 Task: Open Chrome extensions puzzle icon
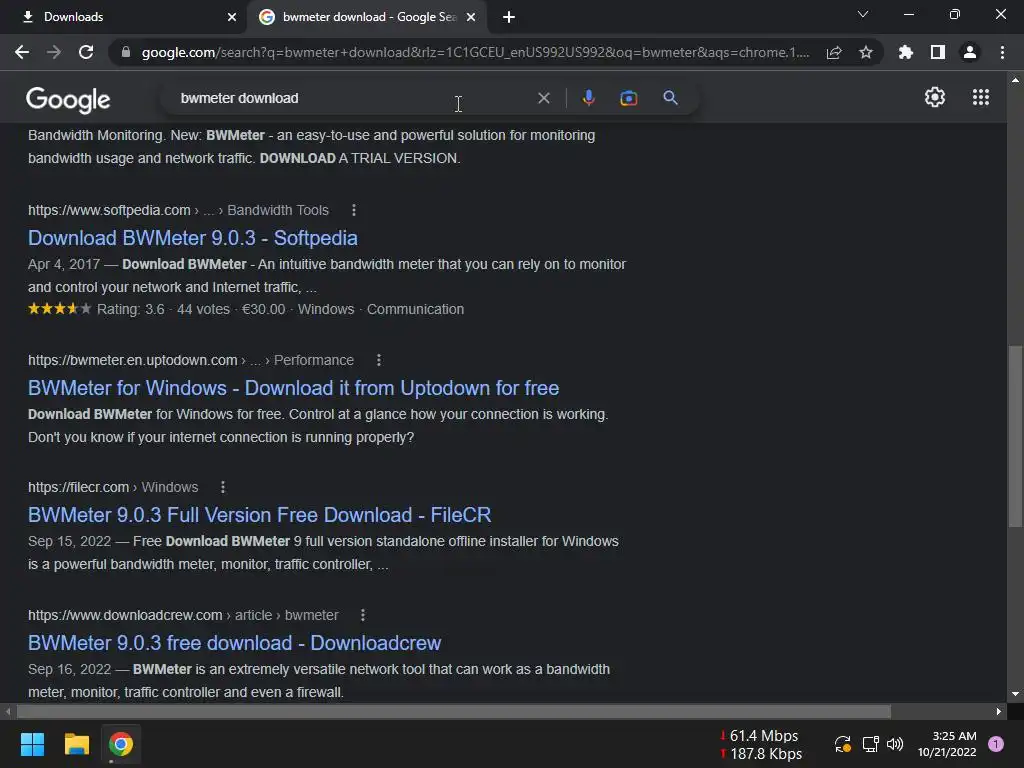point(905,52)
